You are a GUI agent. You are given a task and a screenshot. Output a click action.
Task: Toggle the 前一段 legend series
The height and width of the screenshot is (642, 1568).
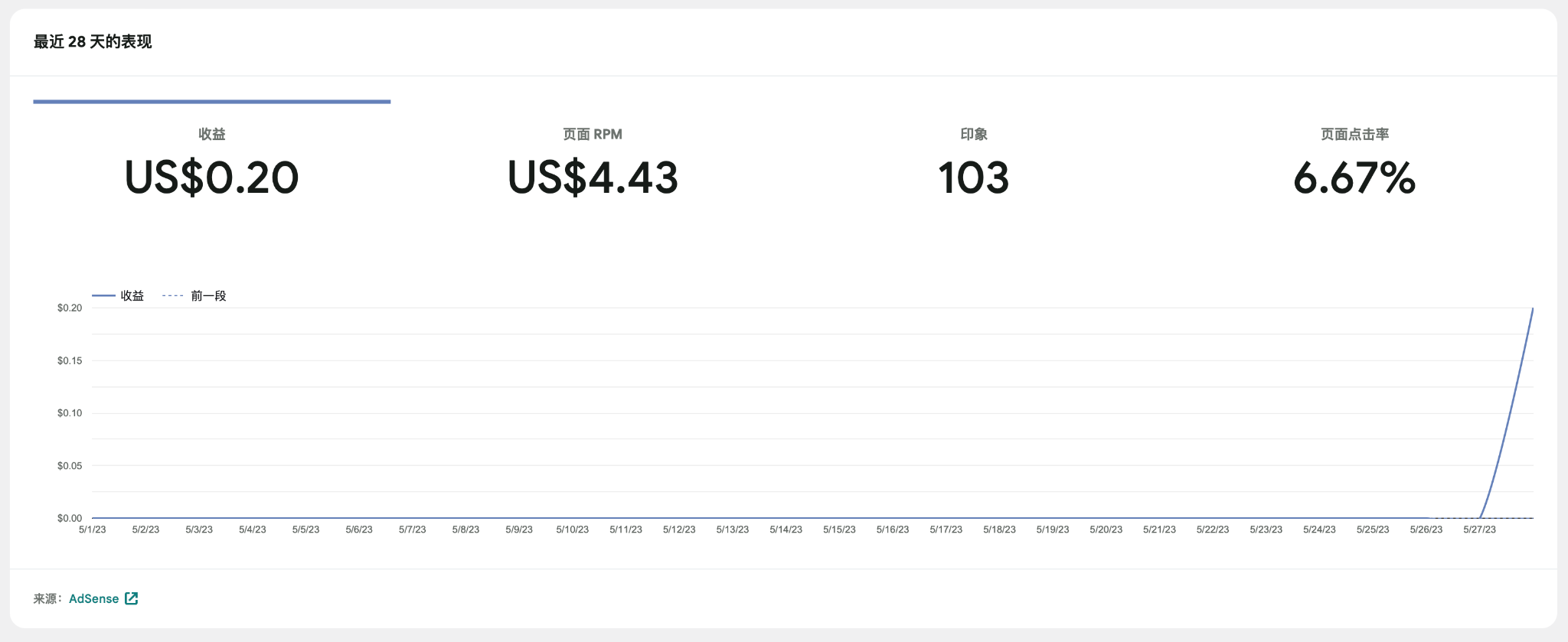[x=208, y=296]
